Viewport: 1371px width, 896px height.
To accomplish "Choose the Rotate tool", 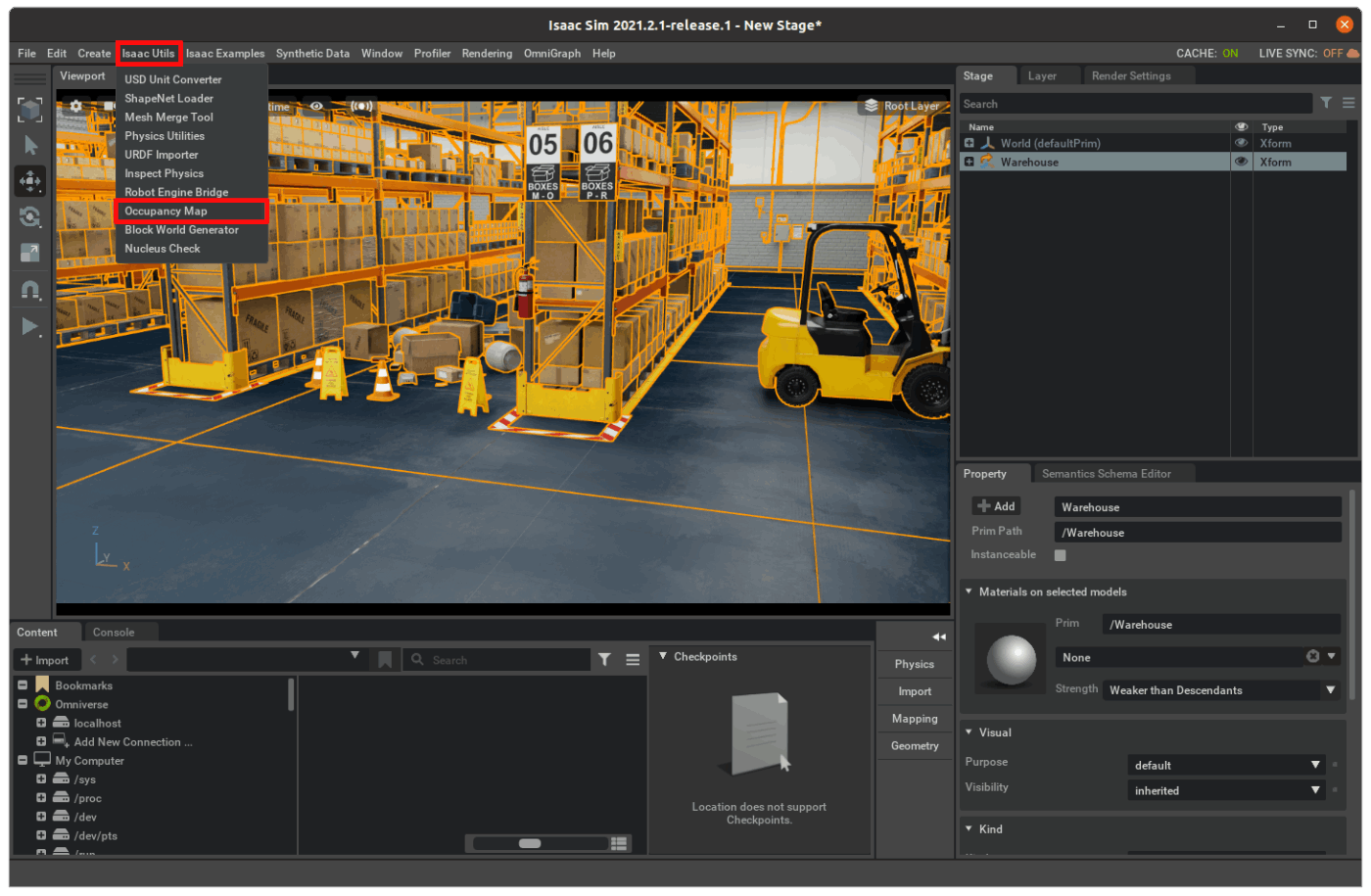I will pyautogui.click(x=30, y=217).
